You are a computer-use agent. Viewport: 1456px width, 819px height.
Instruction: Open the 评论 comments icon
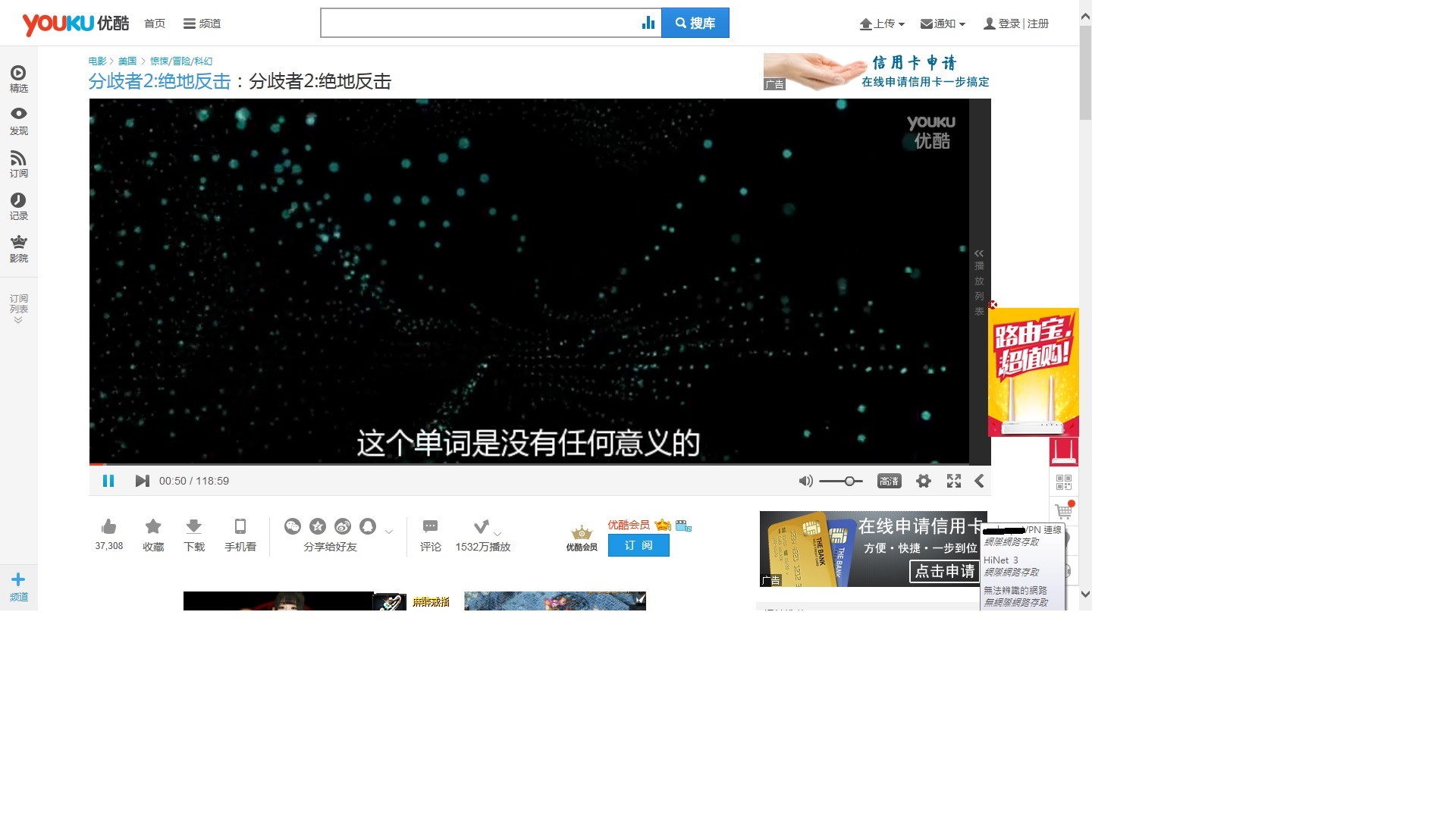[430, 526]
